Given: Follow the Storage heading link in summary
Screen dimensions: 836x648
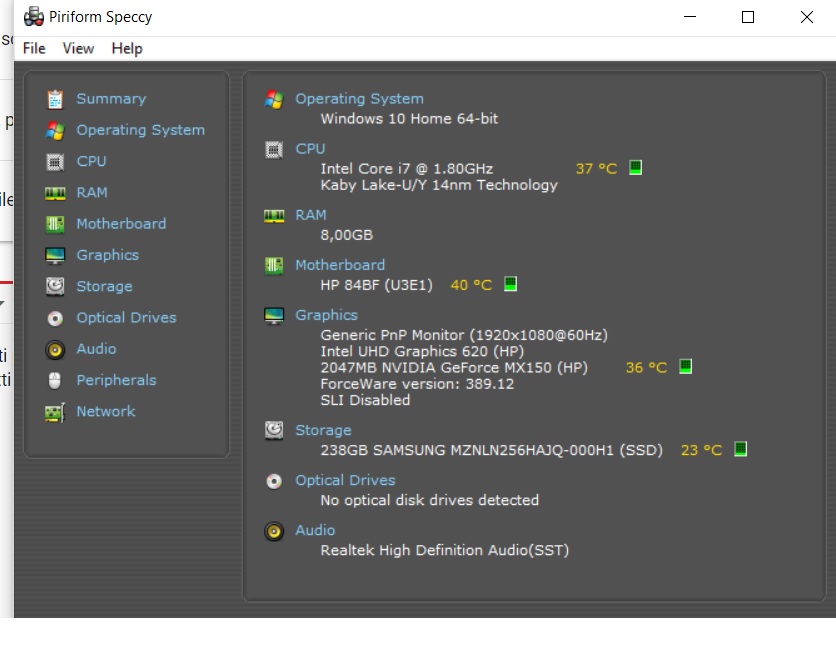Looking at the screenshot, I should (323, 430).
